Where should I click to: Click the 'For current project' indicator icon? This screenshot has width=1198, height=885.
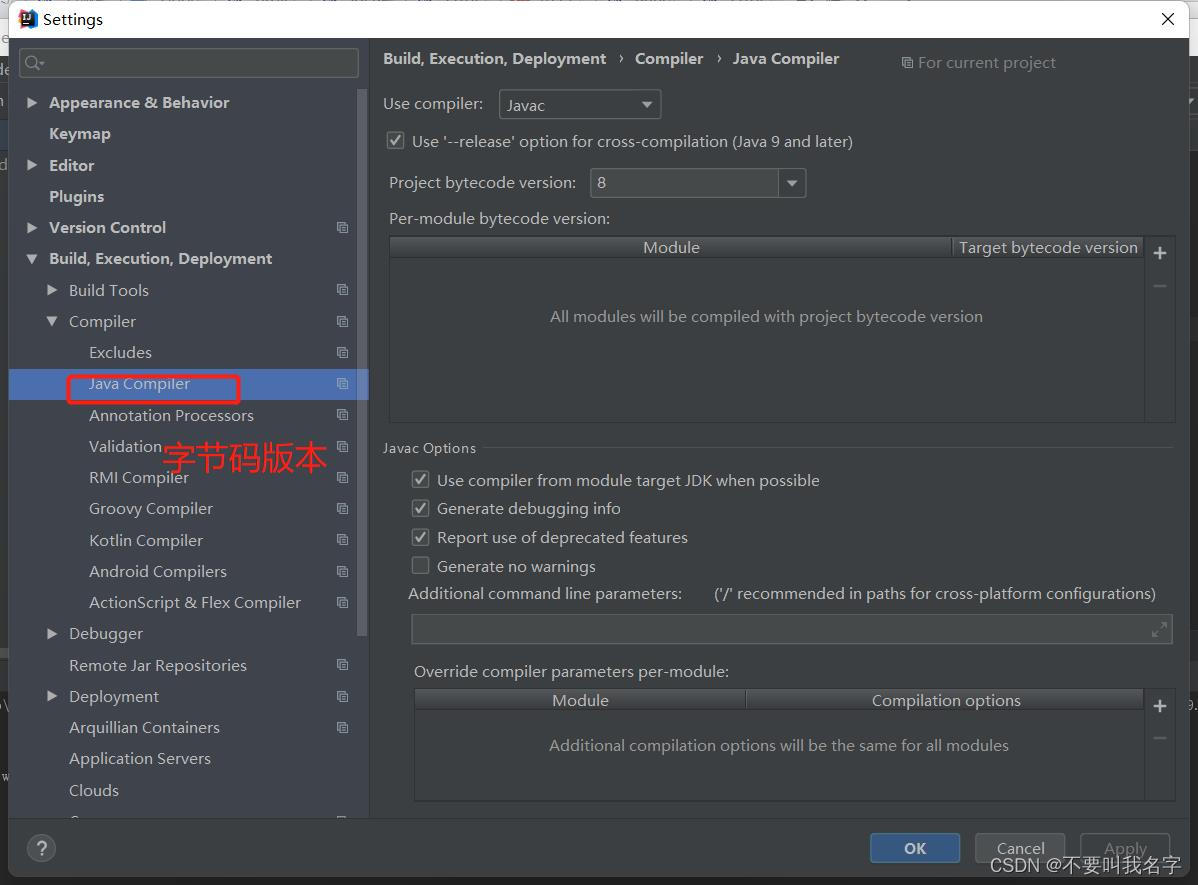(x=909, y=62)
